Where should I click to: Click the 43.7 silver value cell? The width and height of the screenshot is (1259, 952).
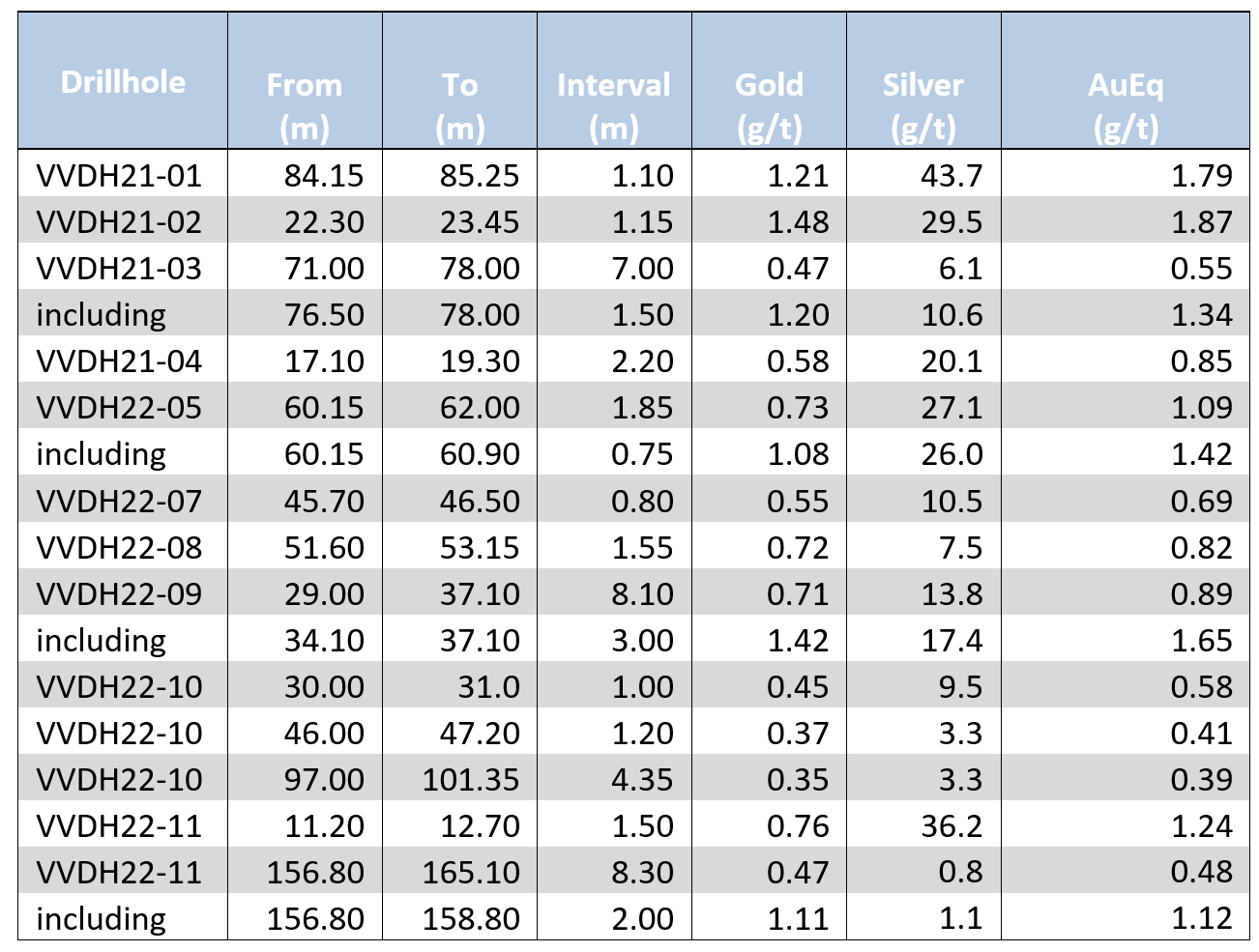(x=952, y=175)
